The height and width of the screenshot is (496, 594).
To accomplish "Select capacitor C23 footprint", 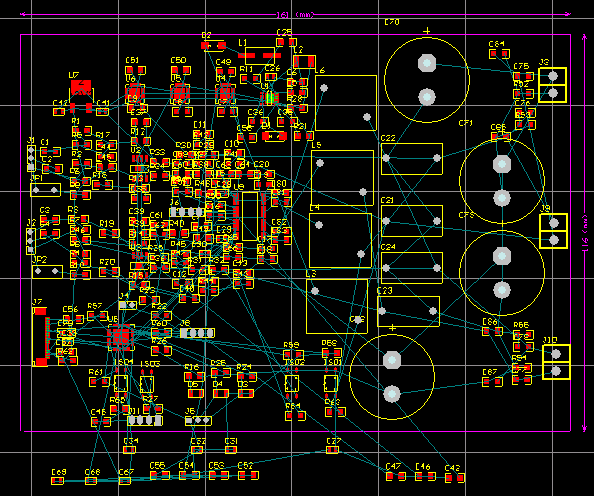I will pyautogui.click(x=408, y=311).
